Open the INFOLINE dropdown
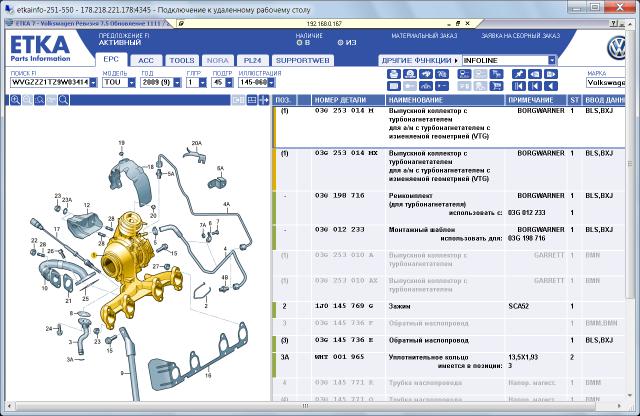The width and height of the screenshot is (640, 416). pos(552,60)
